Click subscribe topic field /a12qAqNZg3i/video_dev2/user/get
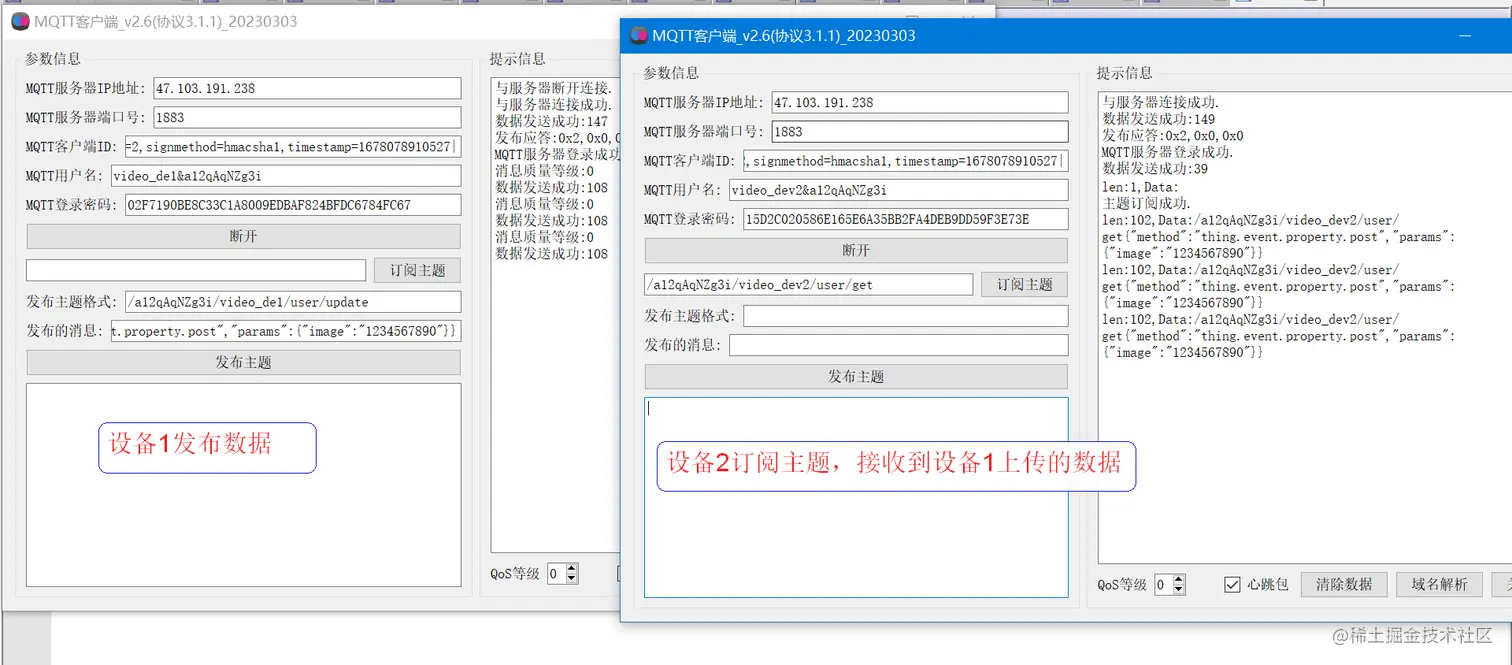The width and height of the screenshot is (1512, 665). [x=808, y=285]
